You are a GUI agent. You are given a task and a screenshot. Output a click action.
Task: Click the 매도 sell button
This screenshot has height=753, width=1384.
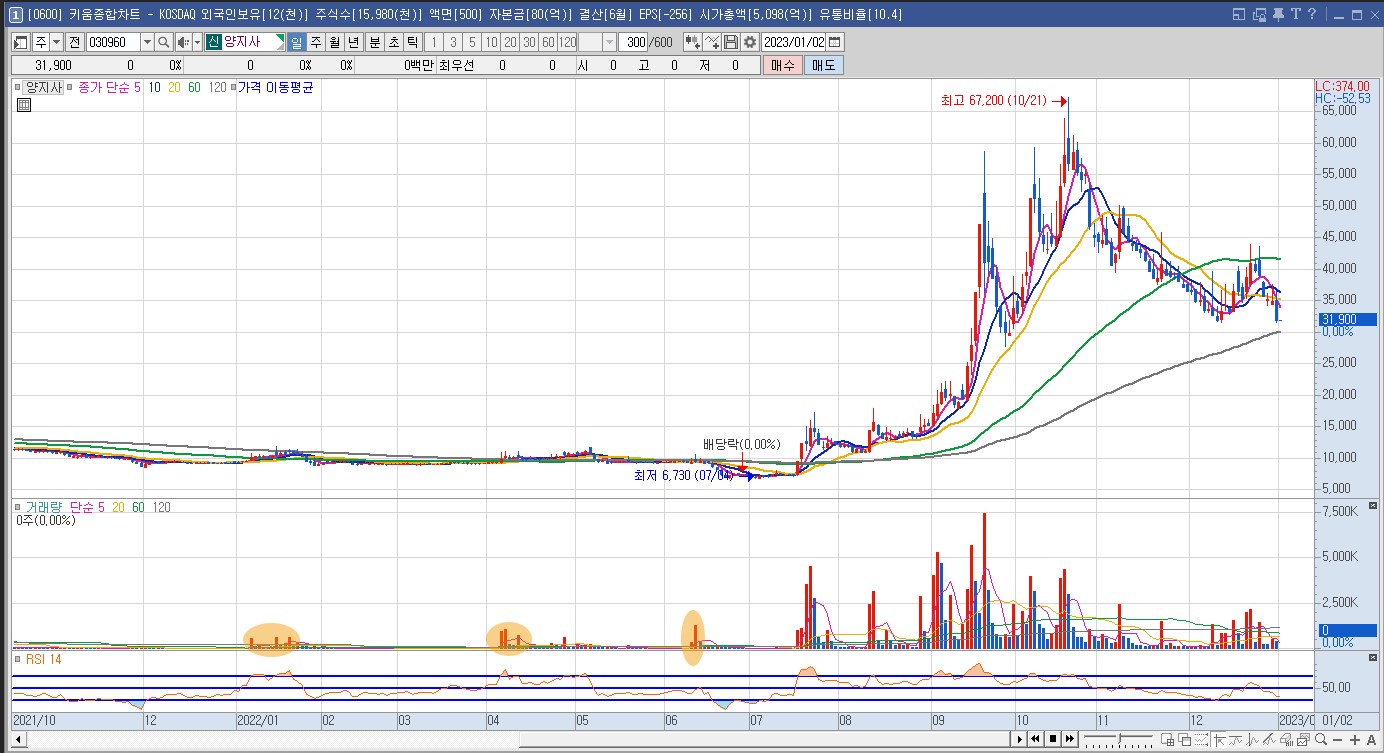[823, 65]
